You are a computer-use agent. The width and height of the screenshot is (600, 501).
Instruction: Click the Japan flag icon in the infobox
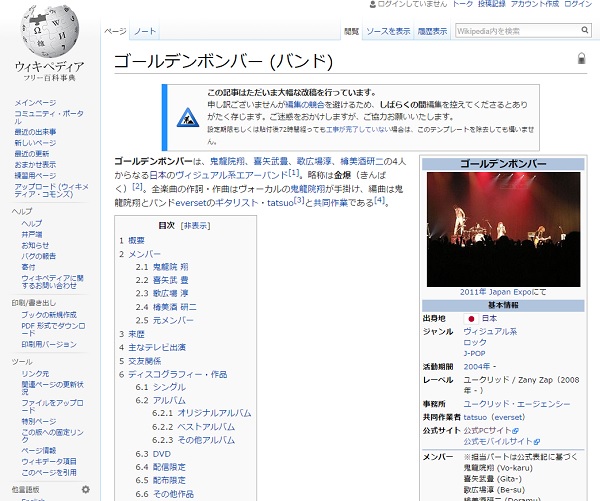[471, 318]
